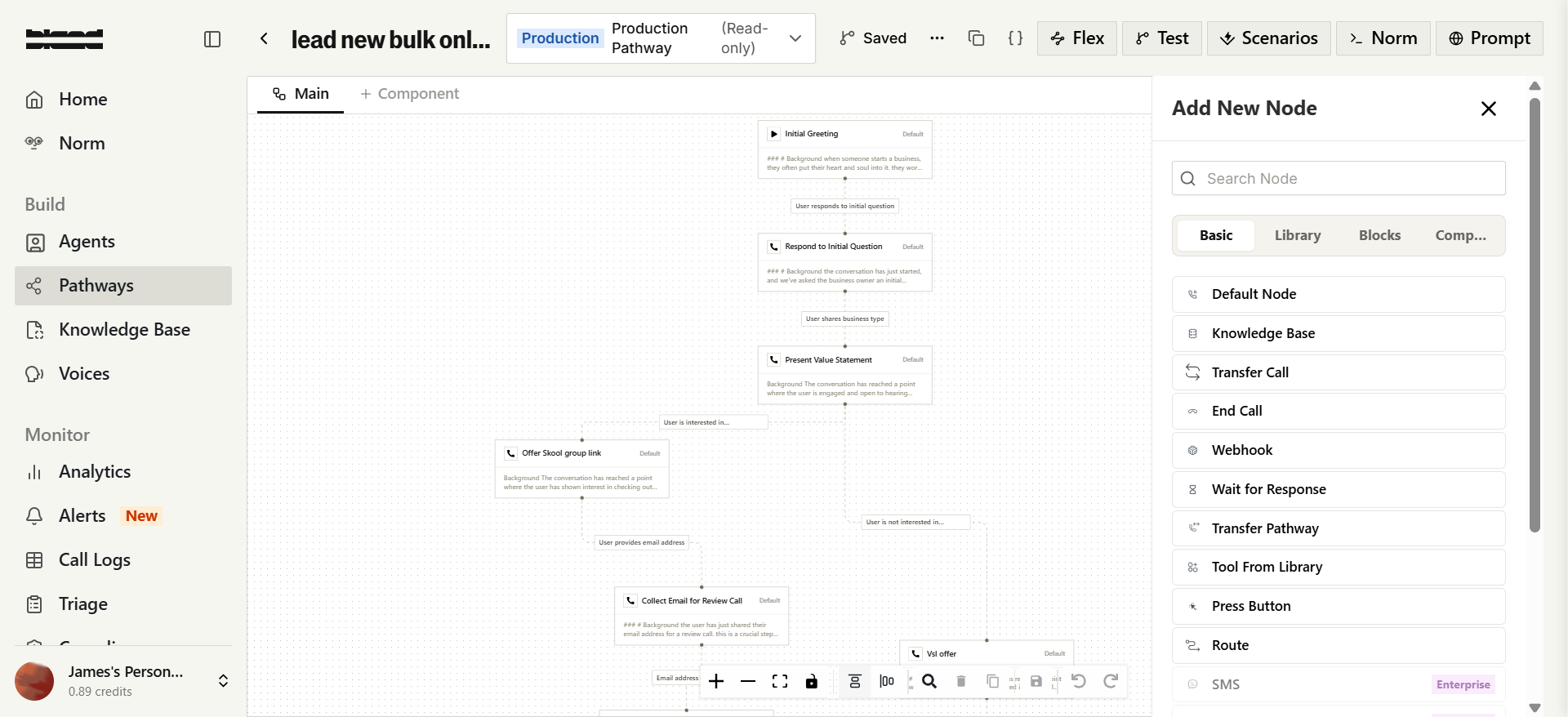Image resolution: width=1568 pixels, height=717 pixels.
Task: Open Triage page
Action: coord(123,604)
